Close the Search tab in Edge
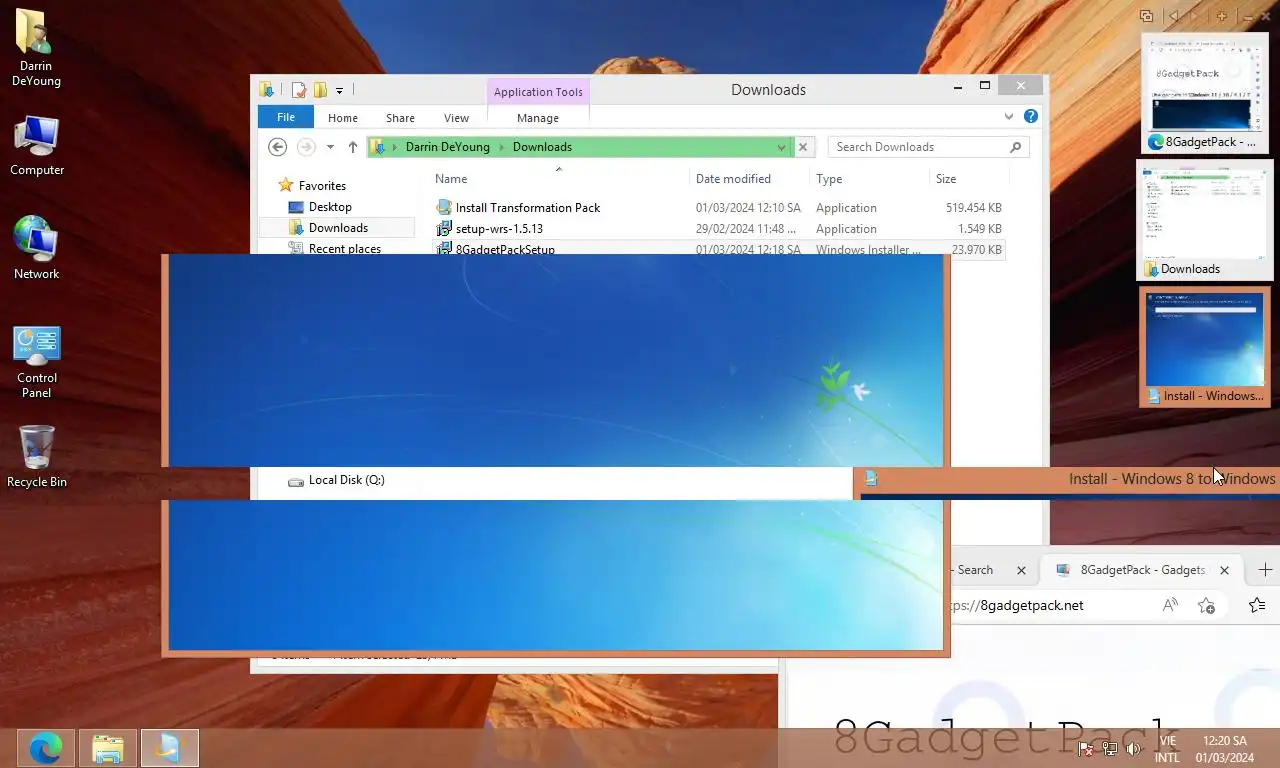 pyautogui.click(x=1021, y=570)
